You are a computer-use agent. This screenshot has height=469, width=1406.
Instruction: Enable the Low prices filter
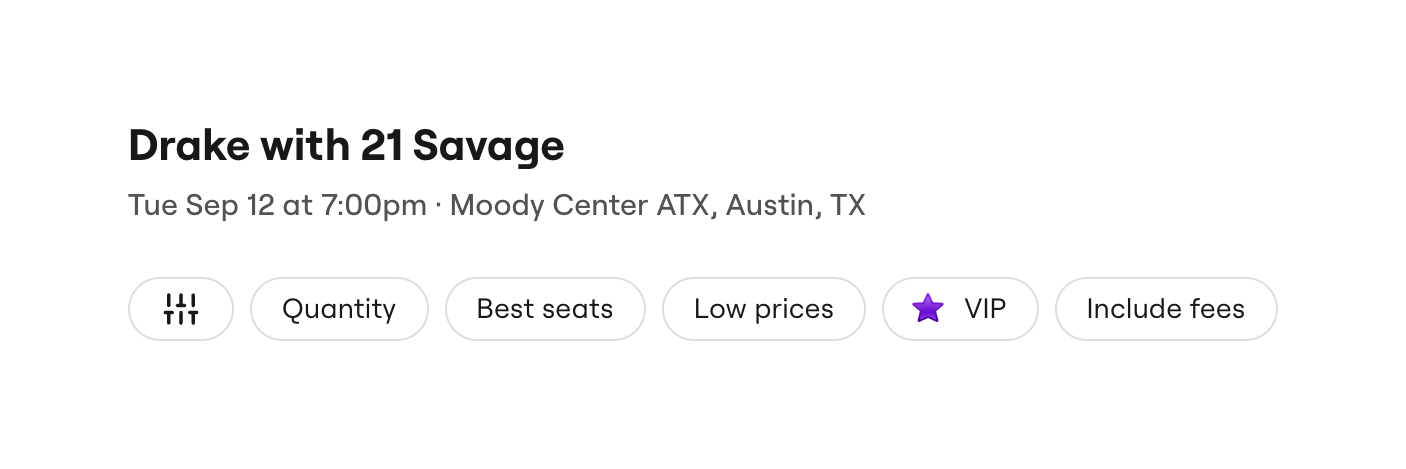764,309
